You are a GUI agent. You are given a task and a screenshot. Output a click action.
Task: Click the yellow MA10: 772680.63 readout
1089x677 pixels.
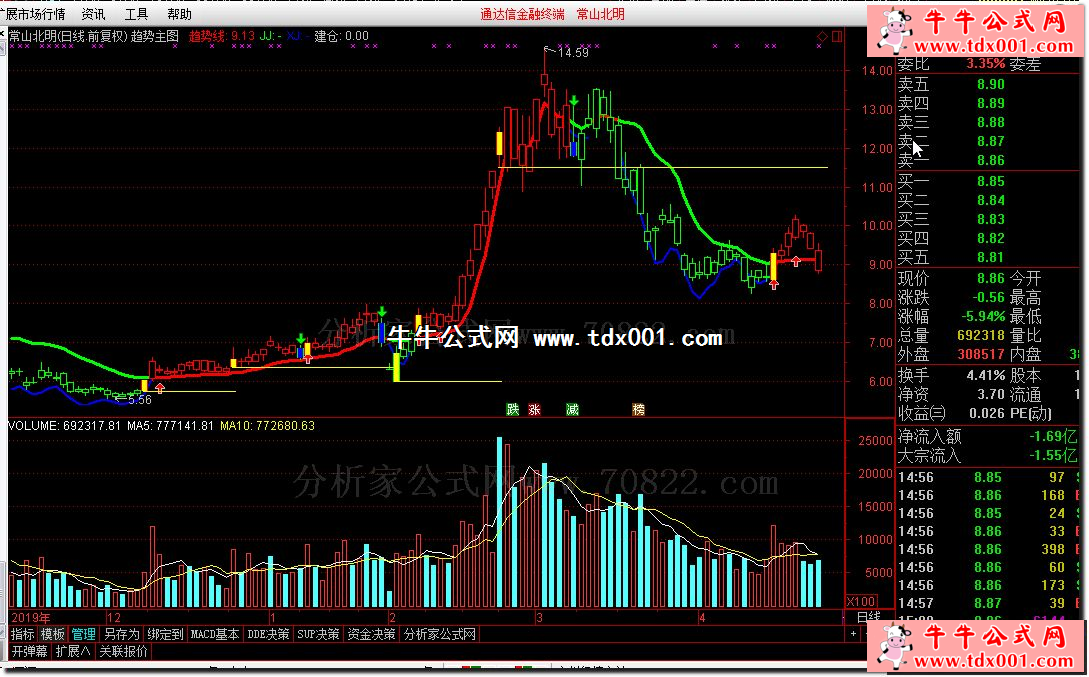tap(267, 425)
